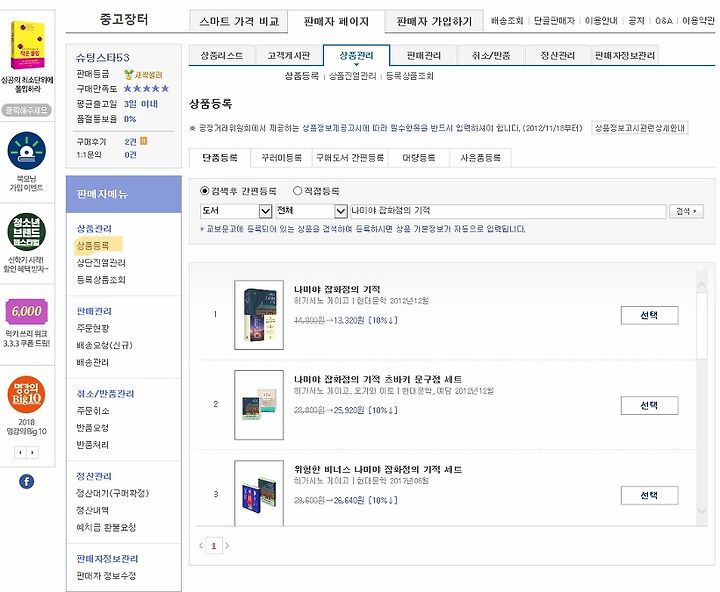Click the 배송조회 top link
The image size is (720, 592).
[x=507, y=21]
